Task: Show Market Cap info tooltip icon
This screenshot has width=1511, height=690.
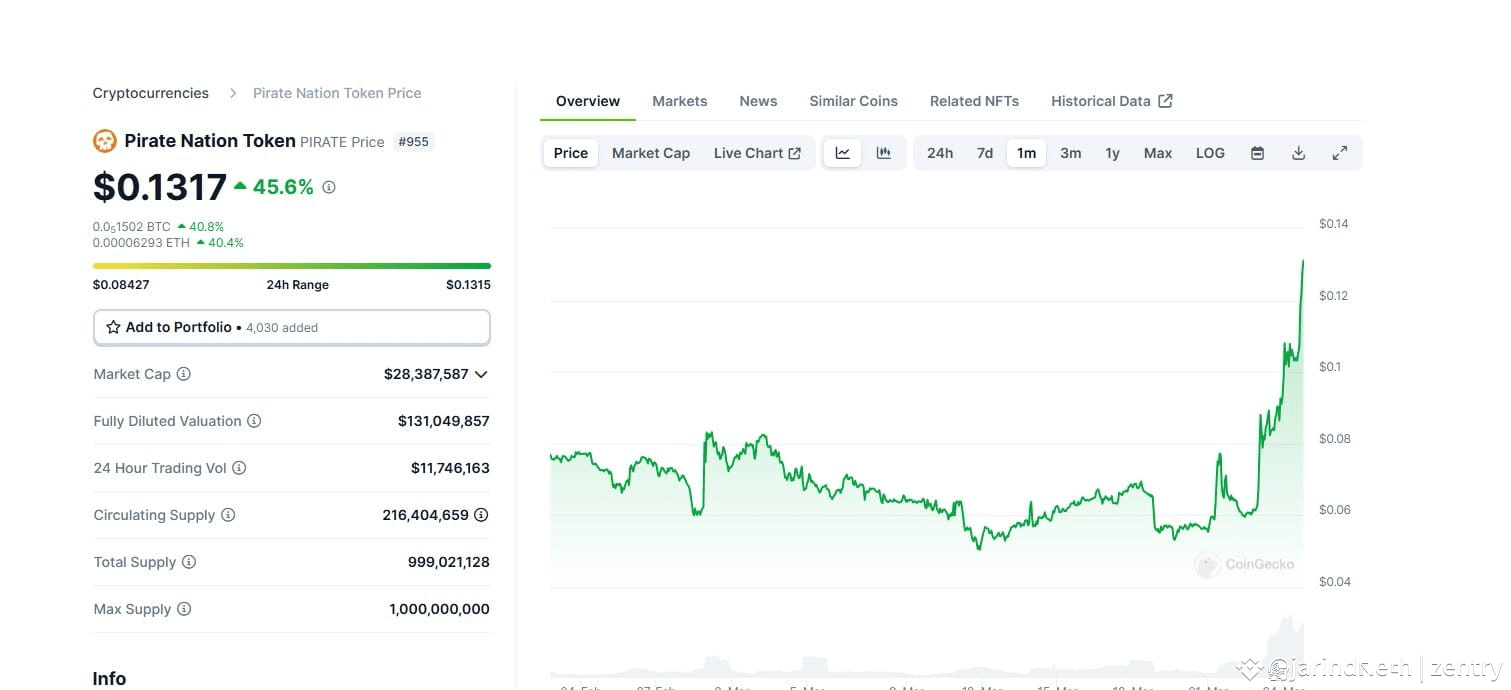Action: coord(184,374)
